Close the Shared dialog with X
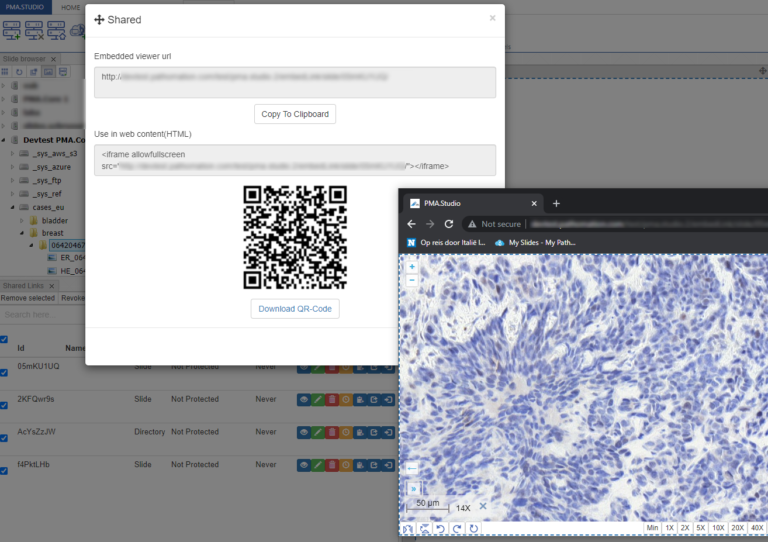Screen dimensions: 768x542 (492, 18)
